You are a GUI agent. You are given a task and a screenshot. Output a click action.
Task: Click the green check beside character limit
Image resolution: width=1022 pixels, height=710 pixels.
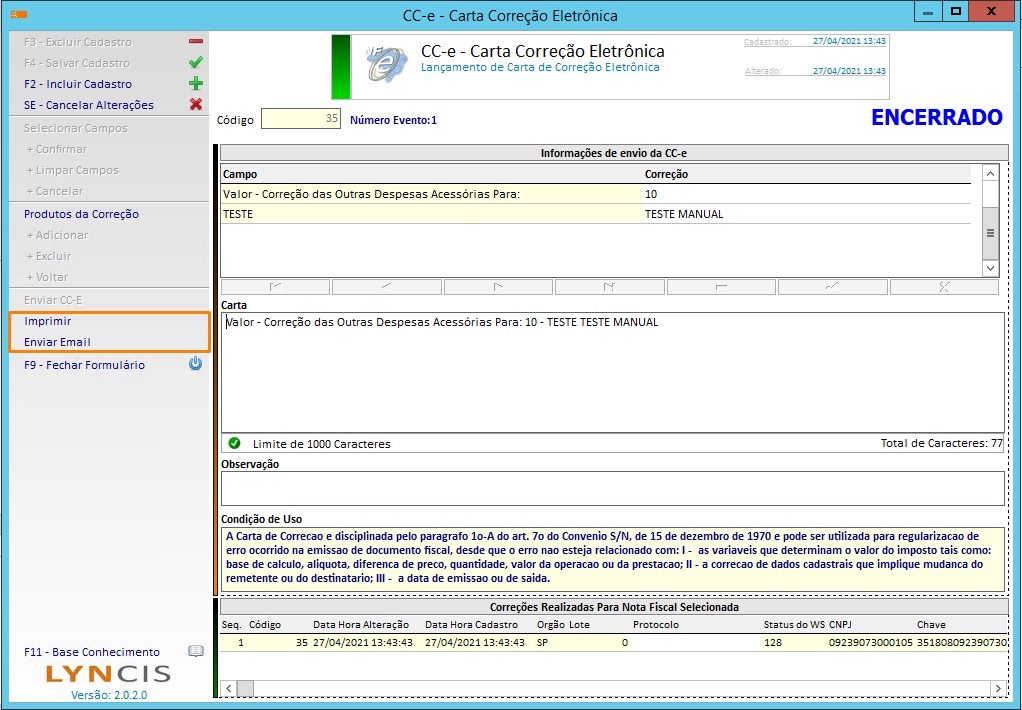(234, 443)
